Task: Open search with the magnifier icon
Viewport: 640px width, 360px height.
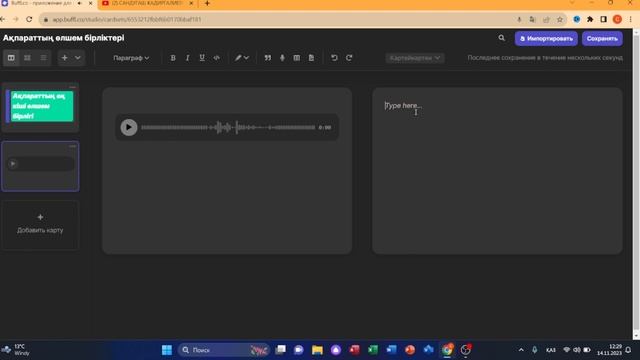Action: 502,38
